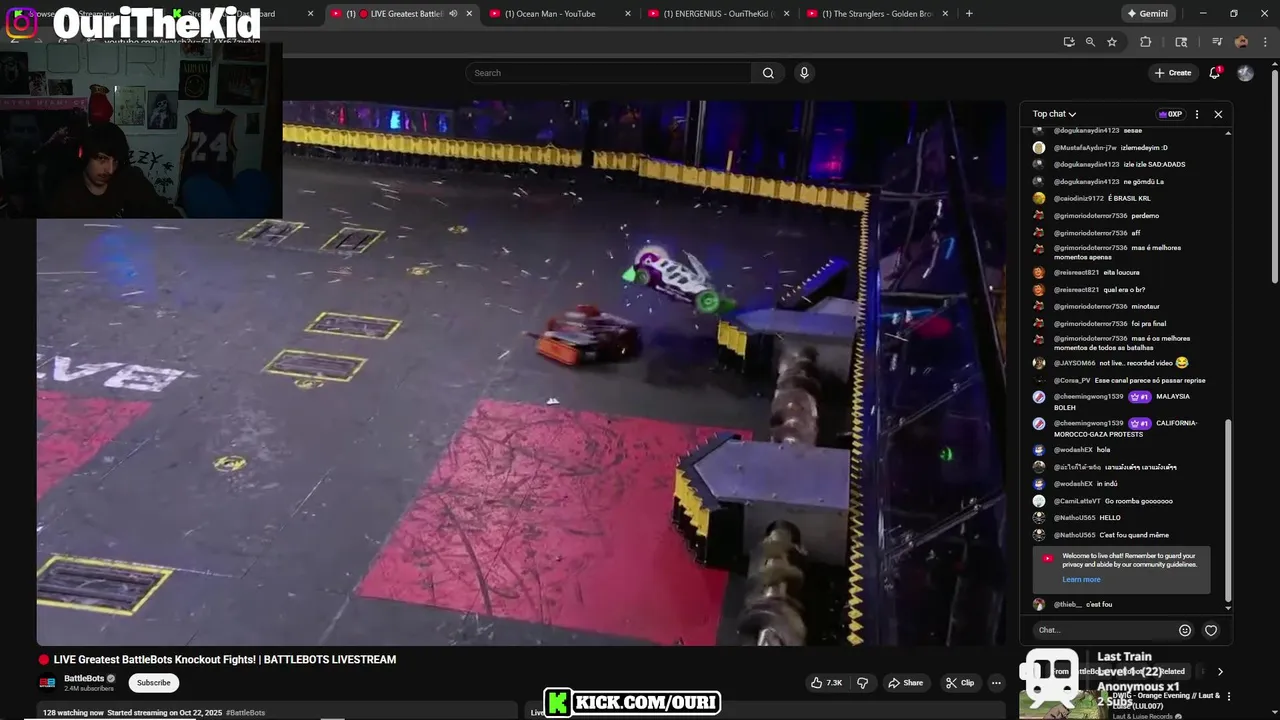1280x720 pixels.
Task: Open Chrome zoom magnifier in address bar
Action: point(1090,42)
